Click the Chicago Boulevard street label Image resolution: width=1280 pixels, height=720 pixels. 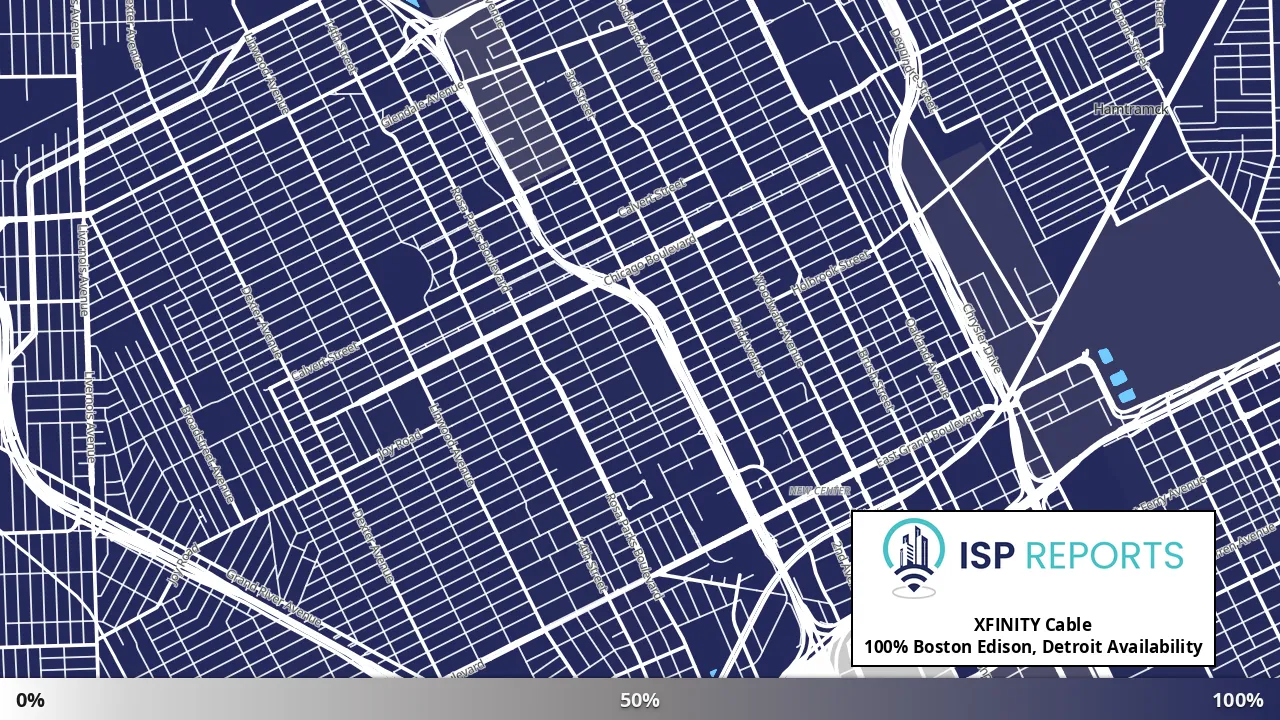[x=649, y=261]
